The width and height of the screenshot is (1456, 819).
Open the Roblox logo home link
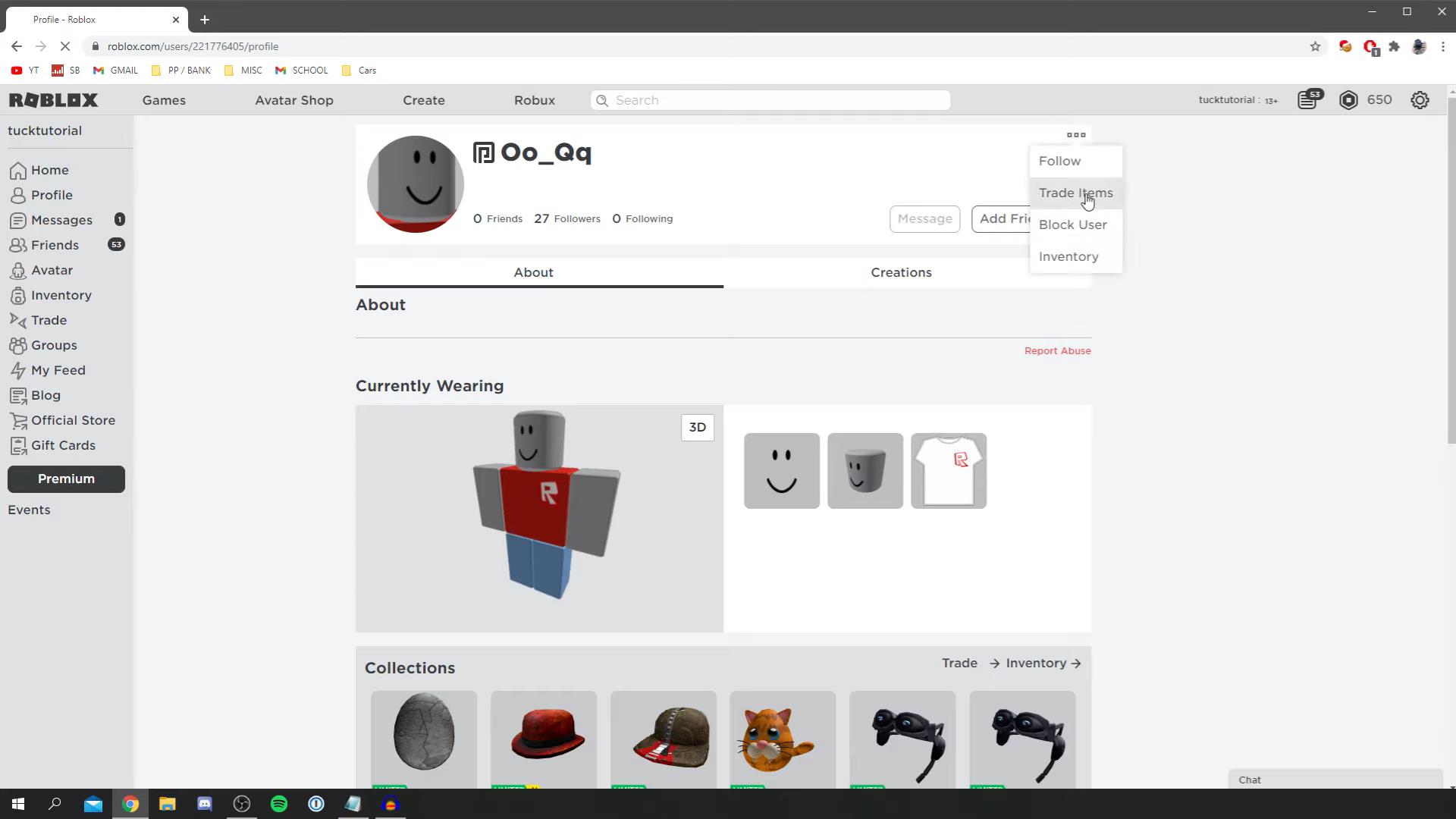pos(53,100)
